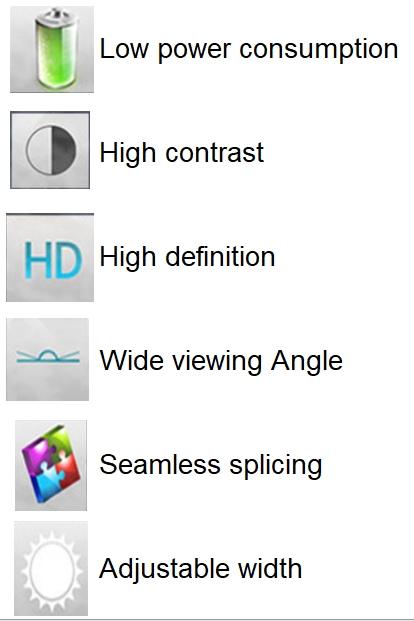Viewport: 414px width, 621px height.
Task: Select the white sun-gear icon
Action: click(x=51, y=569)
